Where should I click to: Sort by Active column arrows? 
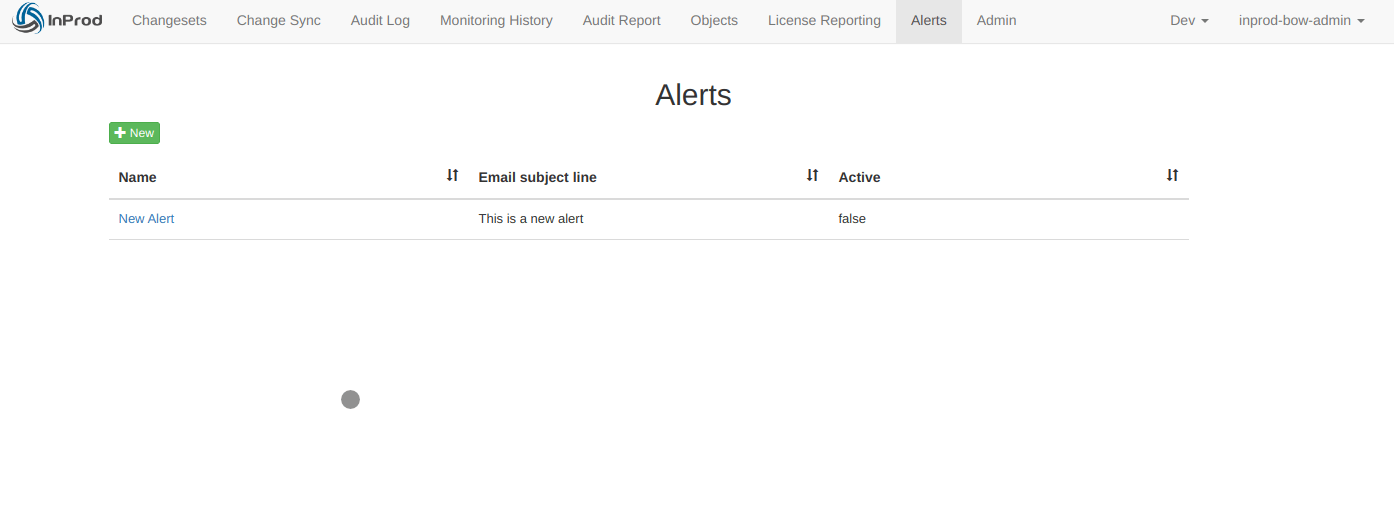[x=1172, y=175]
